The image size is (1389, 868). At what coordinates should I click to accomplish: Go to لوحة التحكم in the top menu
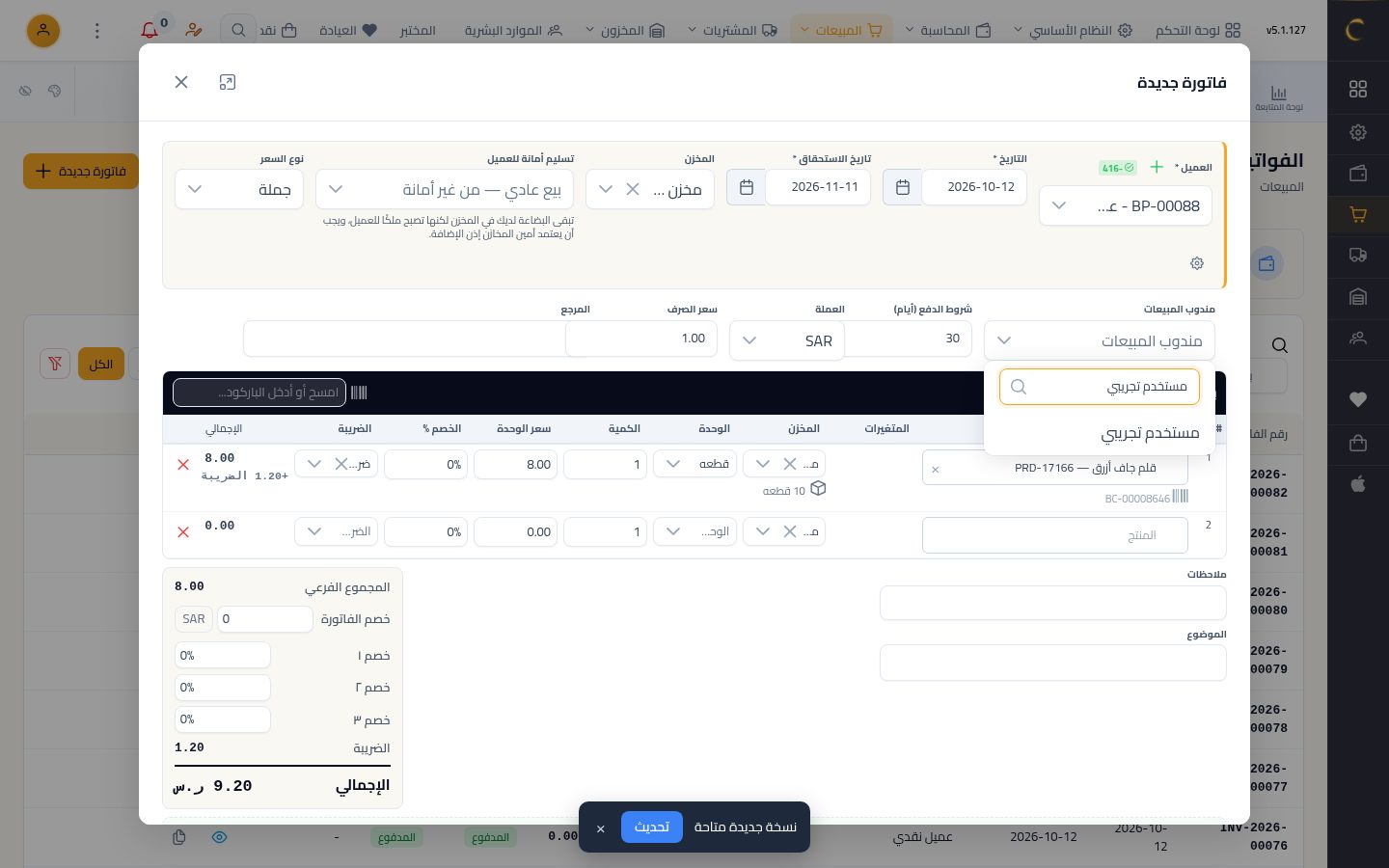(x=1198, y=31)
